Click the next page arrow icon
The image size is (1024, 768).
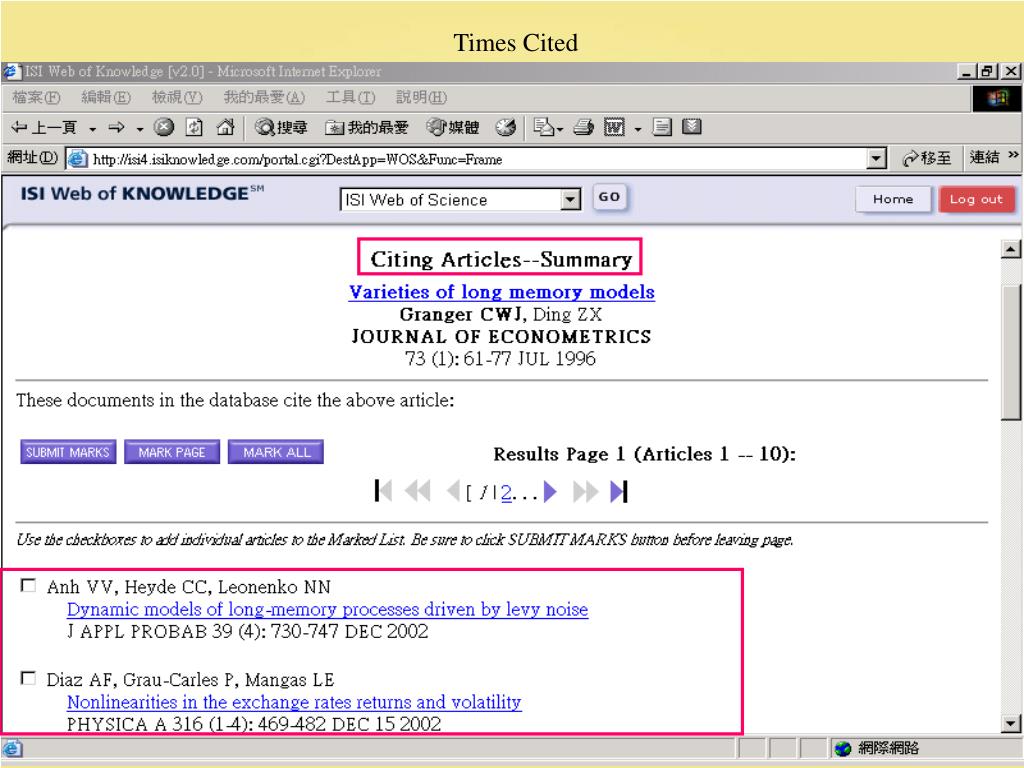pos(550,491)
